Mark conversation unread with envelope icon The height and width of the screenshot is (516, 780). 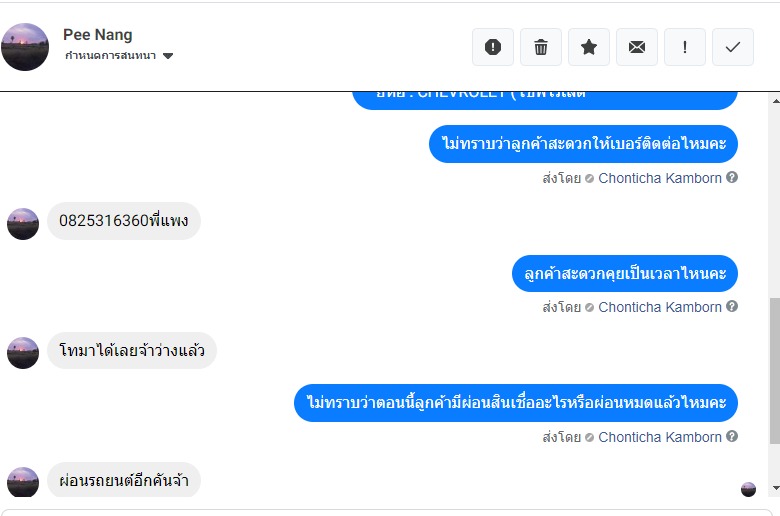pos(637,47)
